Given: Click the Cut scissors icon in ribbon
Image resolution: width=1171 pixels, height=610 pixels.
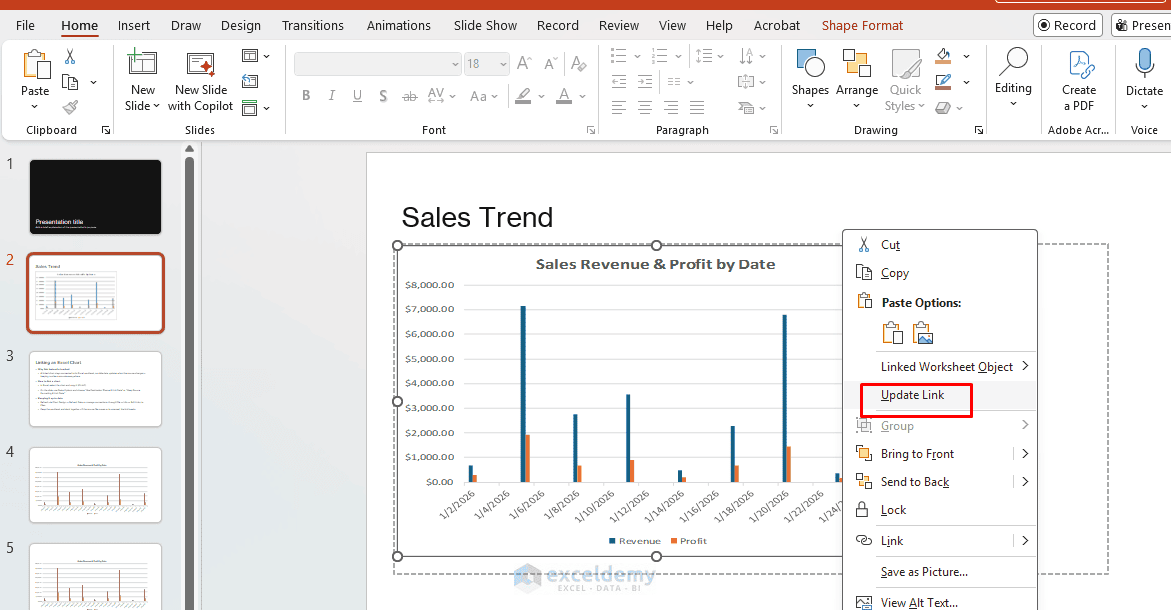Looking at the screenshot, I should tap(70, 57).
